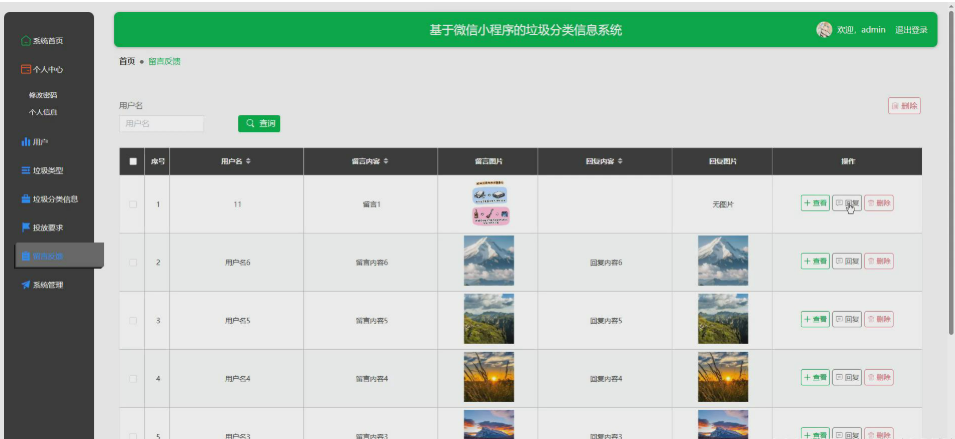Click 回复 for the 用户名6 row
The width and height of the screenshot is (955, 439).
coord(847,261)
